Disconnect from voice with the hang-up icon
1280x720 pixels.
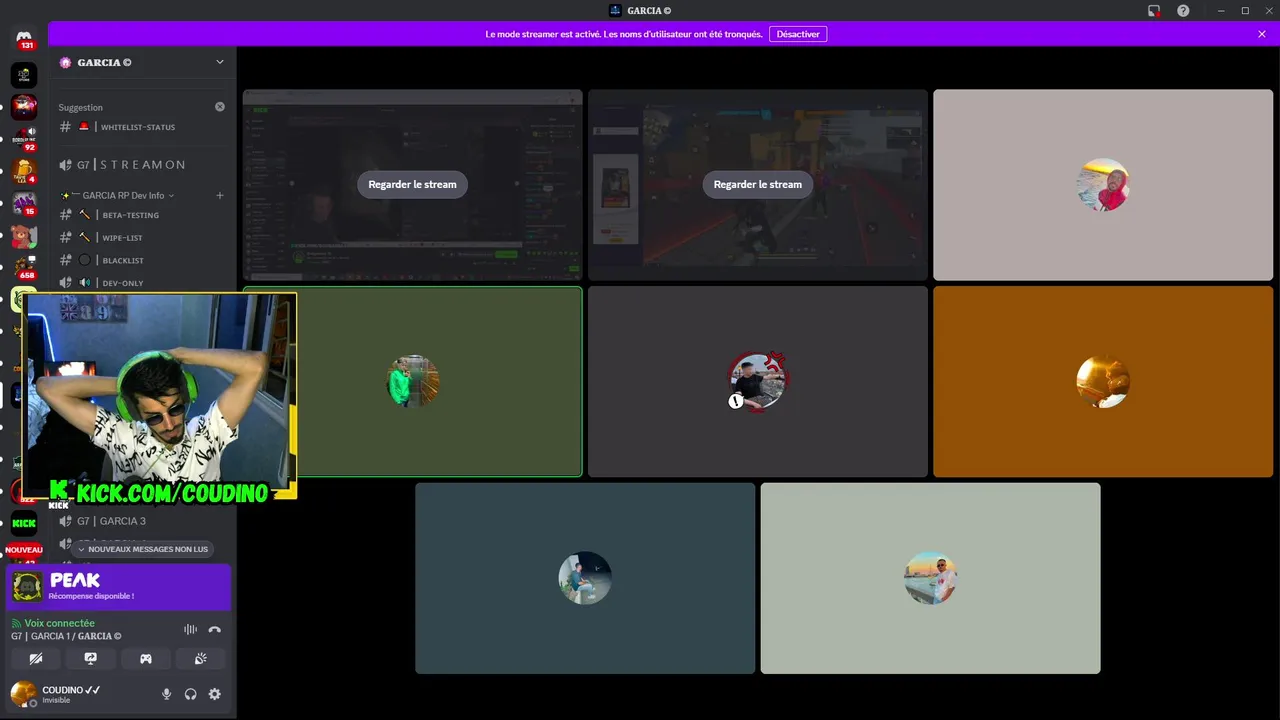pyautogui.click(x=214, y=629)
